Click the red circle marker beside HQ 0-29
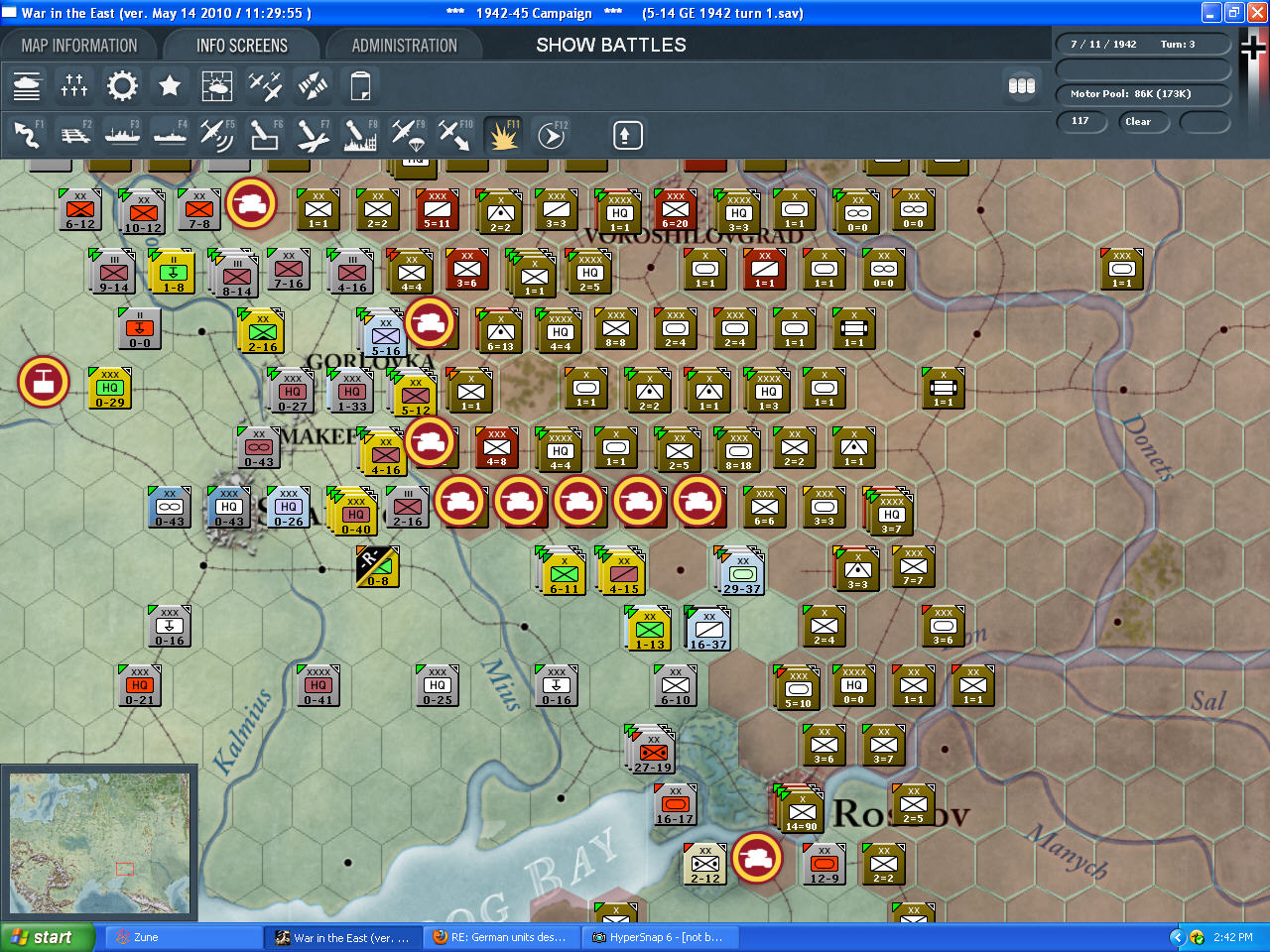1270x952 pixels. 44,382
